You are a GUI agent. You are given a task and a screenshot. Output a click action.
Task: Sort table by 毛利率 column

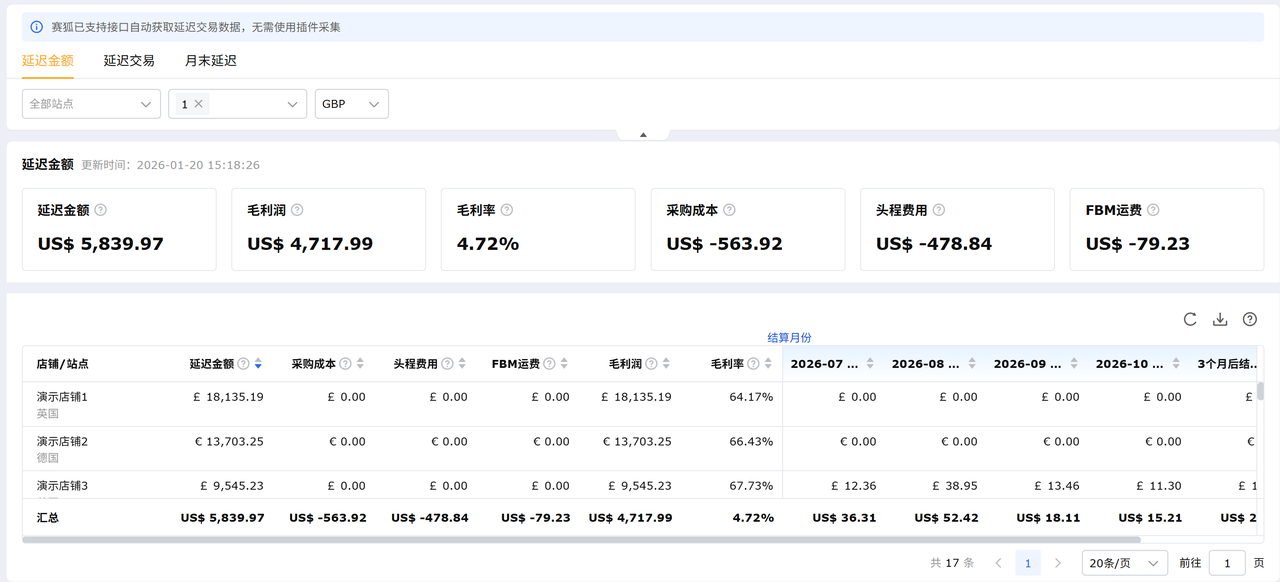pos(769,364)
